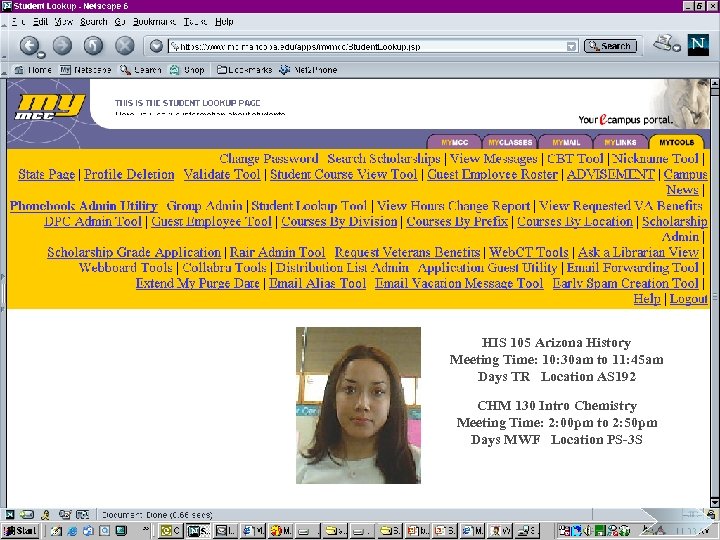Select the MYTOOLS tab
Viewport: 720px width, 540px height.
tap(676, 142)
